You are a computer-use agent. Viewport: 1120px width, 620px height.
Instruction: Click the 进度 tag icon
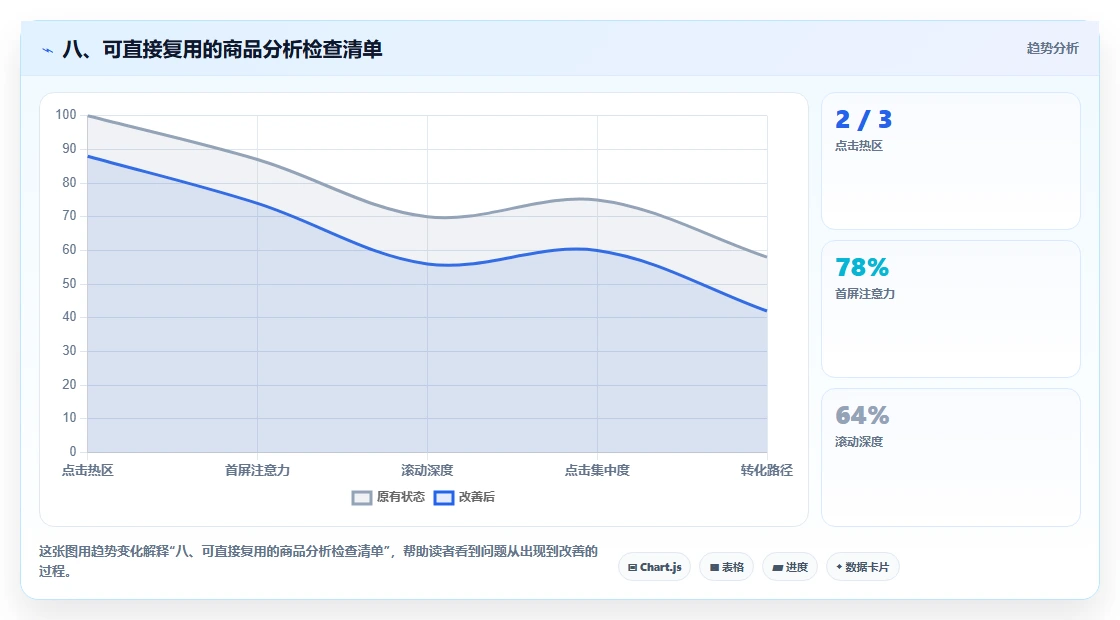[x=777, y=567]
